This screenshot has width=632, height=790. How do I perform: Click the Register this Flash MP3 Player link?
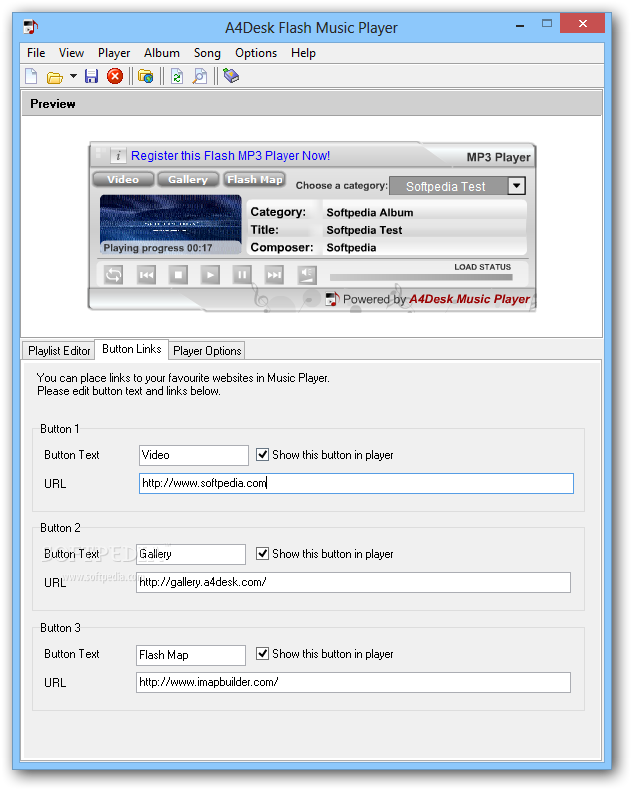click(x=230, y=156)
